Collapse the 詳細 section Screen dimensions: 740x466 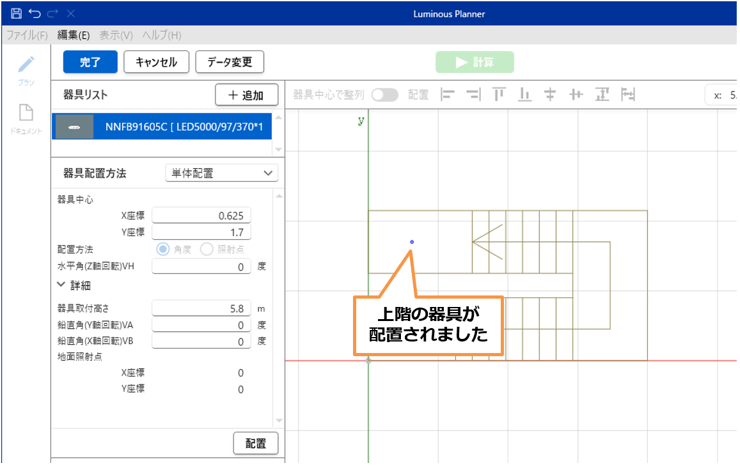click(x=62, y=285)
